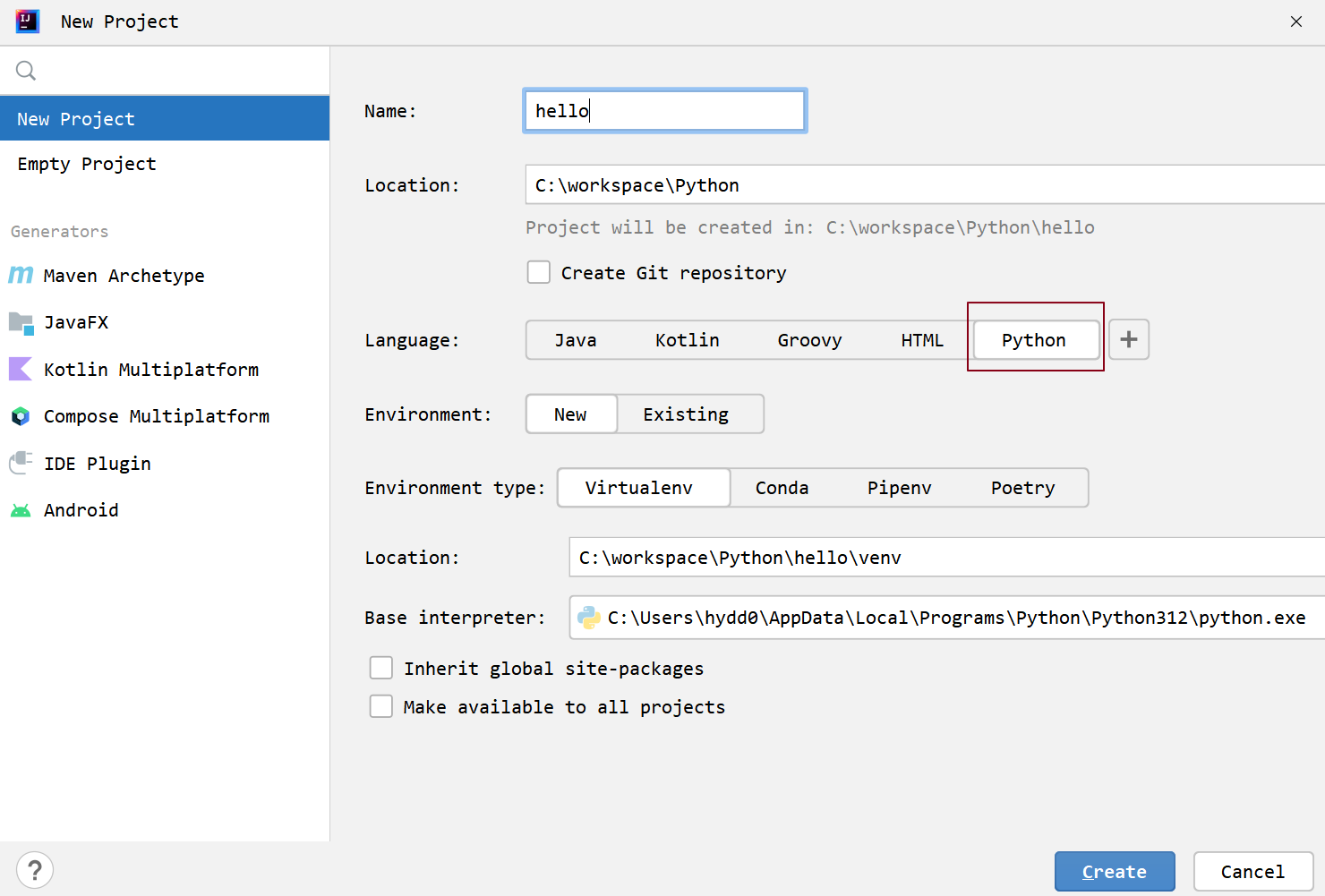Pick the IDE Plugin generator
Viewport: 1325px width, 896px height.
[165, 464]
